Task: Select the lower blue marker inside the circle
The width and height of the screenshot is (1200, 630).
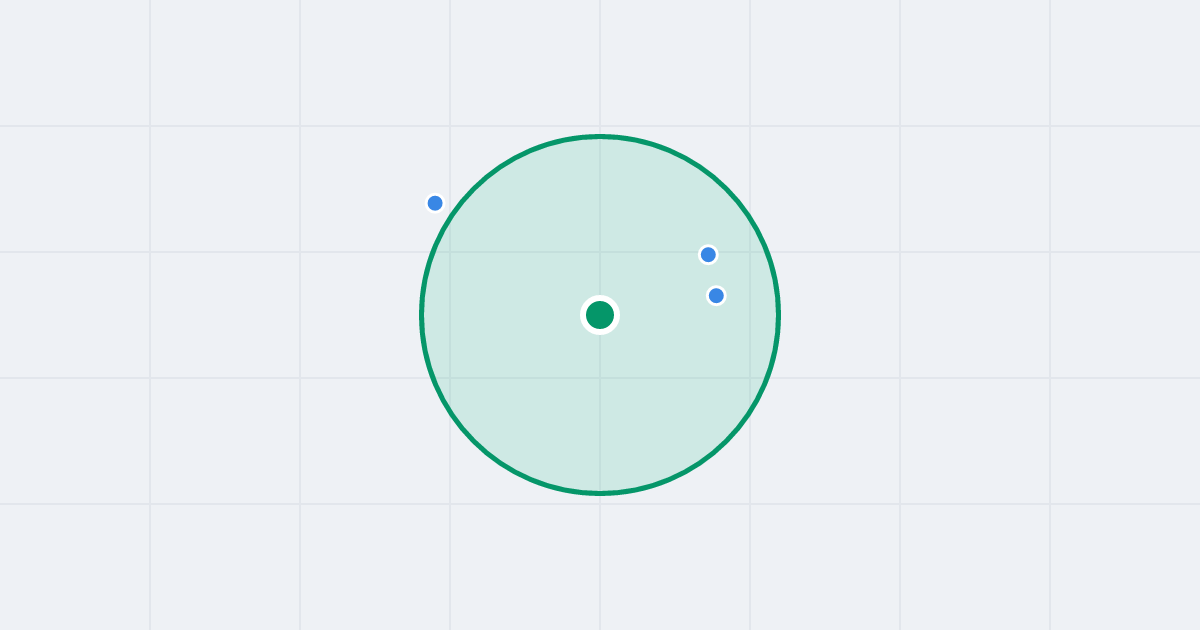Action: pos(716,295)
